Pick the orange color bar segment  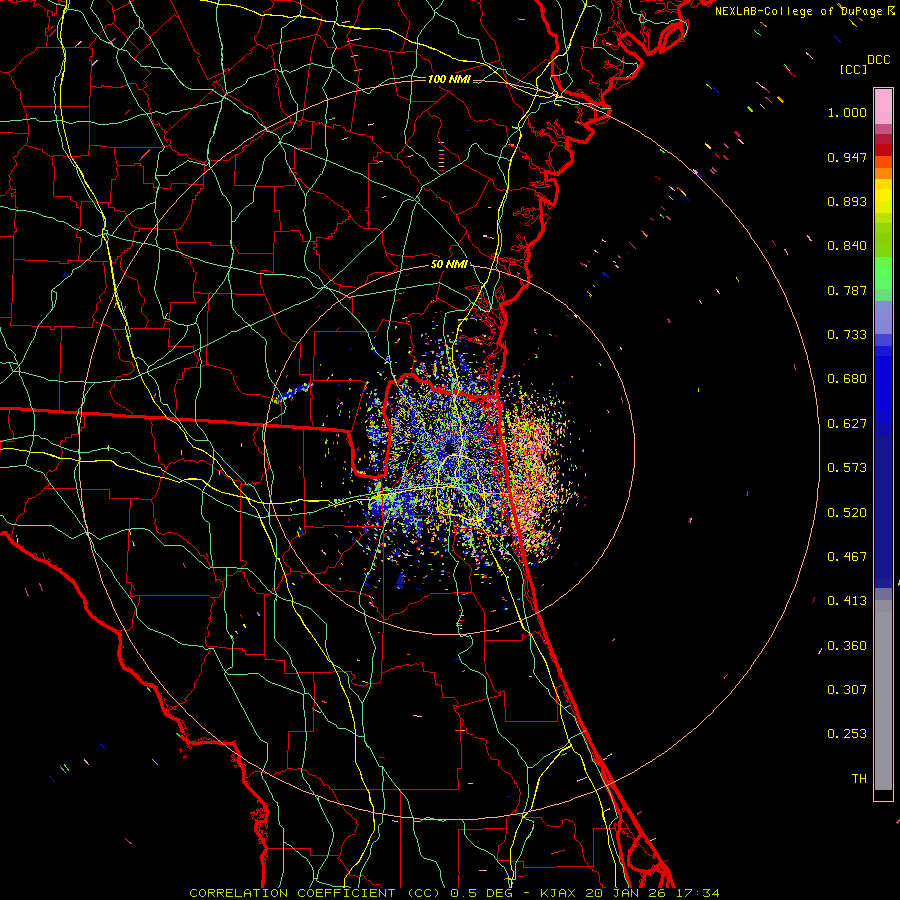coord(883,173)
